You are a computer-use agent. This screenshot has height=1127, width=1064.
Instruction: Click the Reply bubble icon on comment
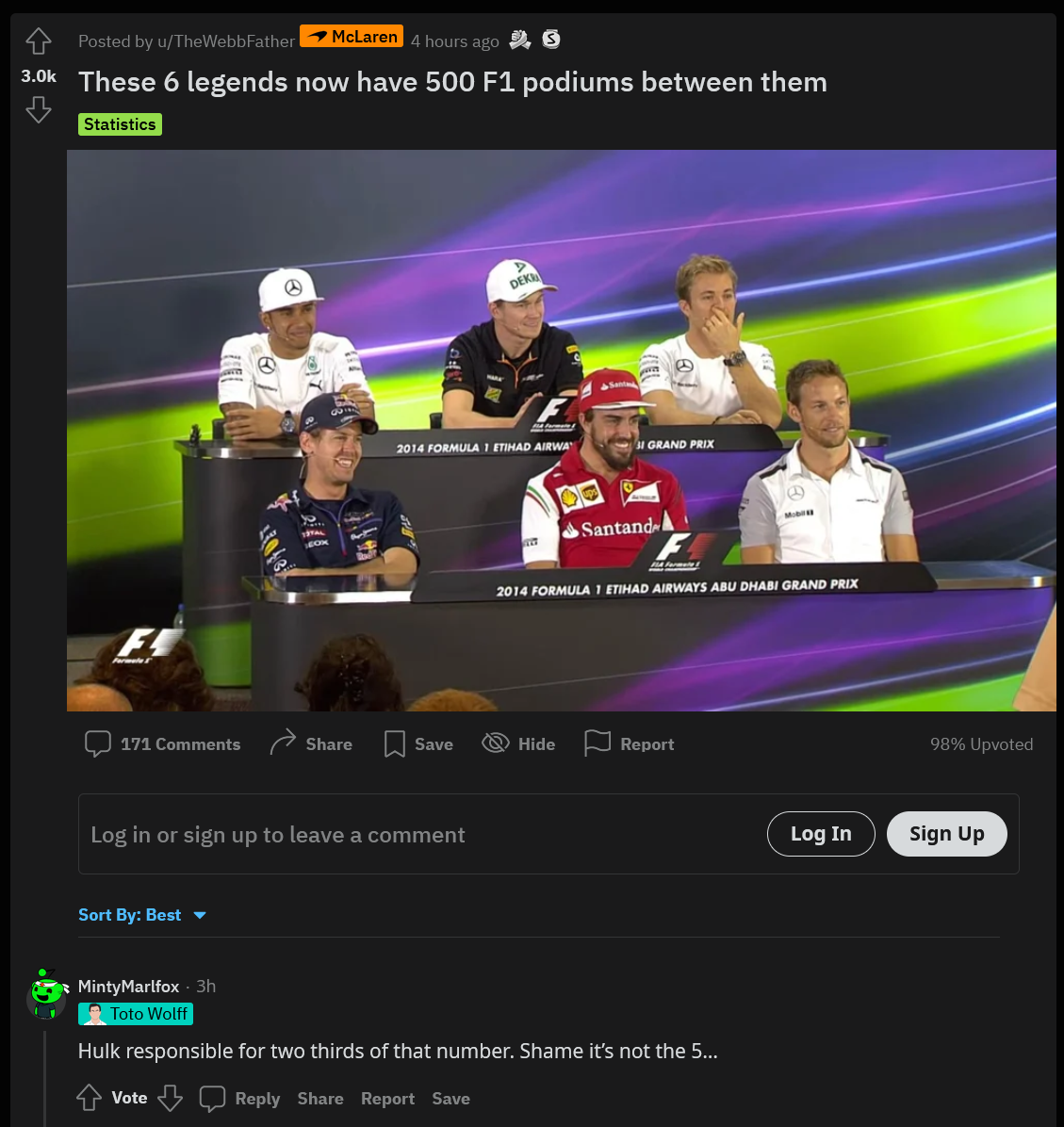pos(212,1098)
